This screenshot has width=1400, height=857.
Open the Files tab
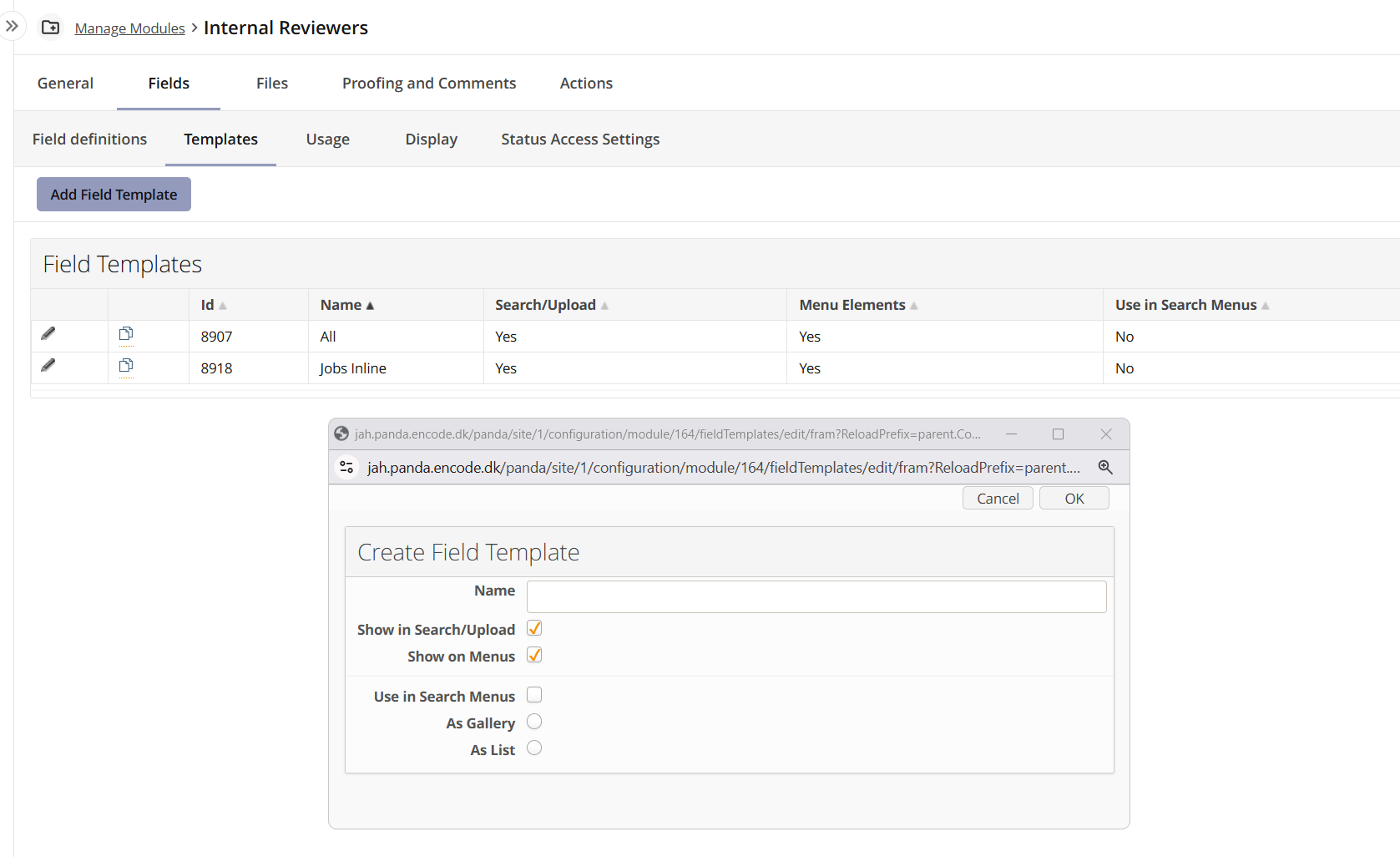pos(272,84)
